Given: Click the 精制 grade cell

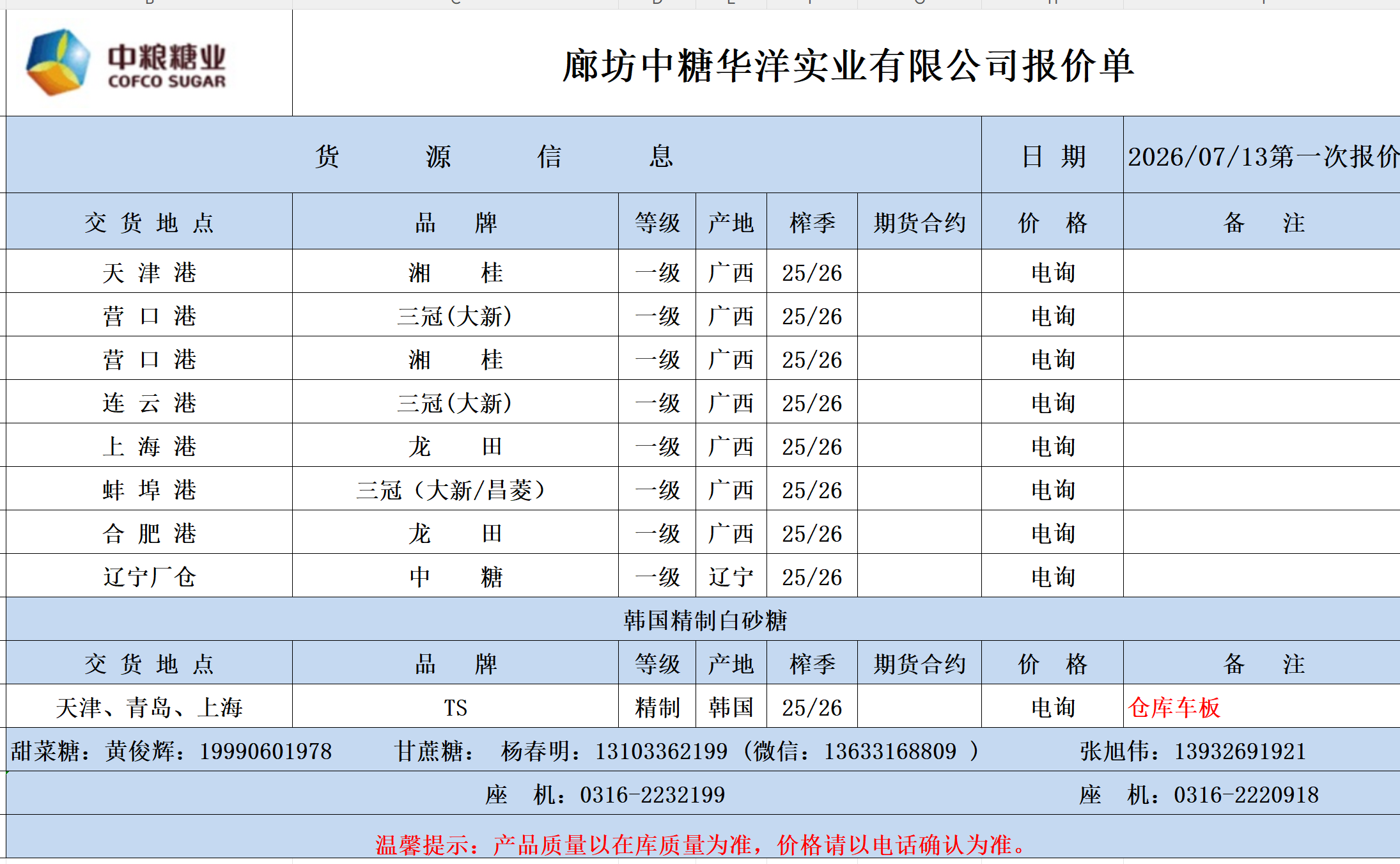Looking at the screenshot, I should coord(657,707).
